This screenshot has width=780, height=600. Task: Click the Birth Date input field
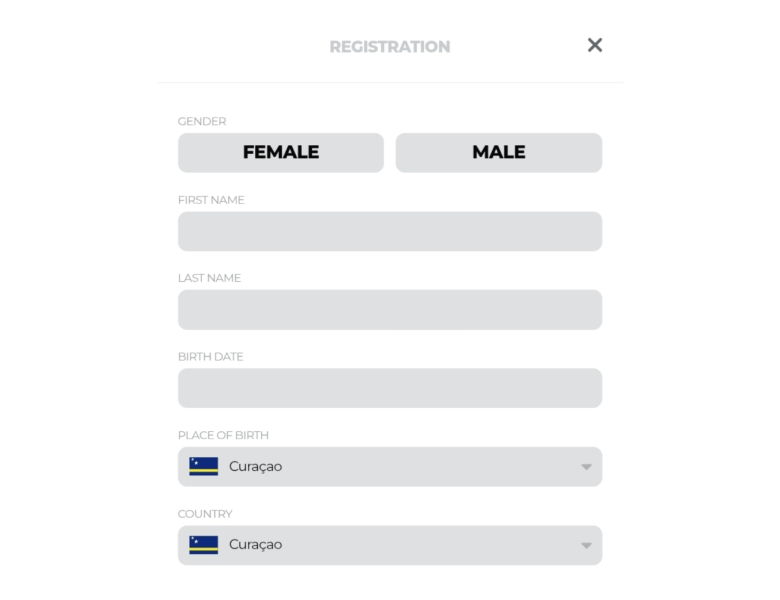click(x=390, y=388)
